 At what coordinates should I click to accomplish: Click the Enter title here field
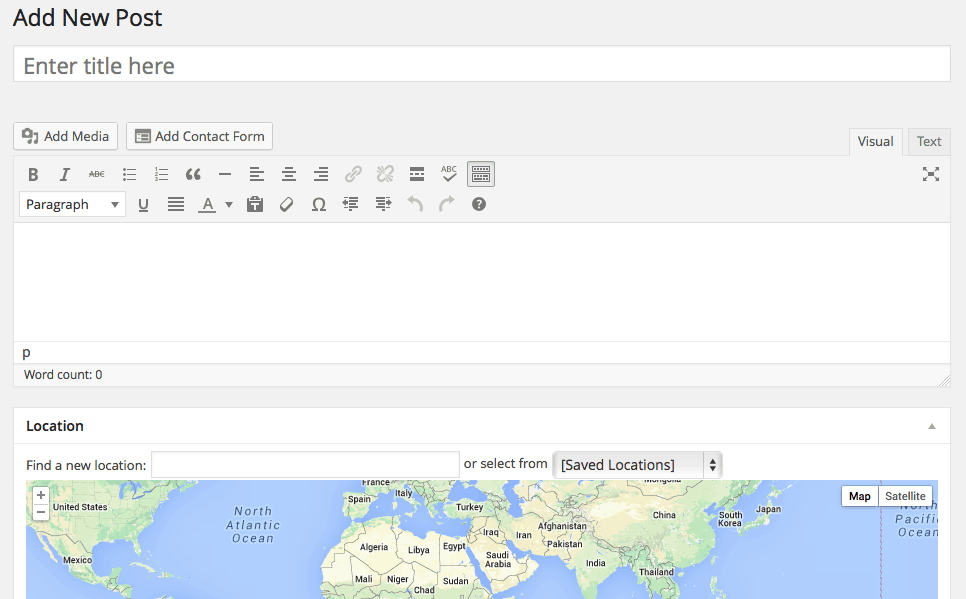coord(482,64)
